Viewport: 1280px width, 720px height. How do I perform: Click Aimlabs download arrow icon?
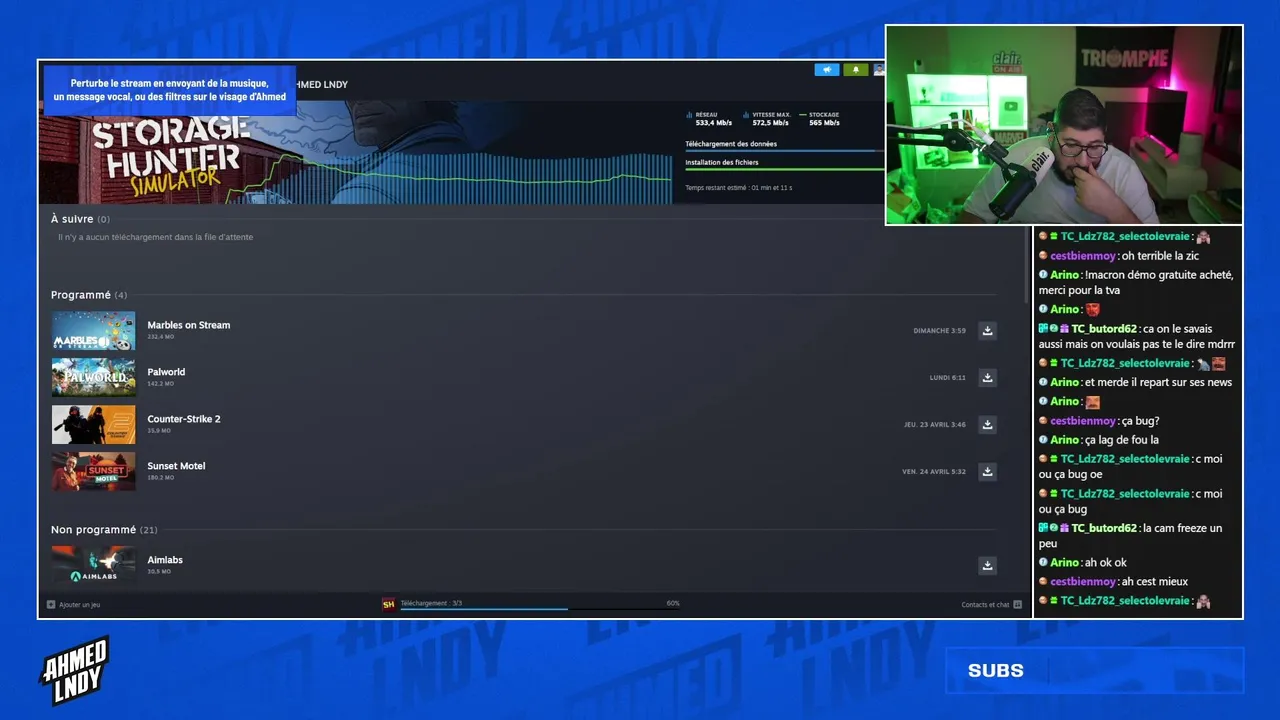click(987, 566)
